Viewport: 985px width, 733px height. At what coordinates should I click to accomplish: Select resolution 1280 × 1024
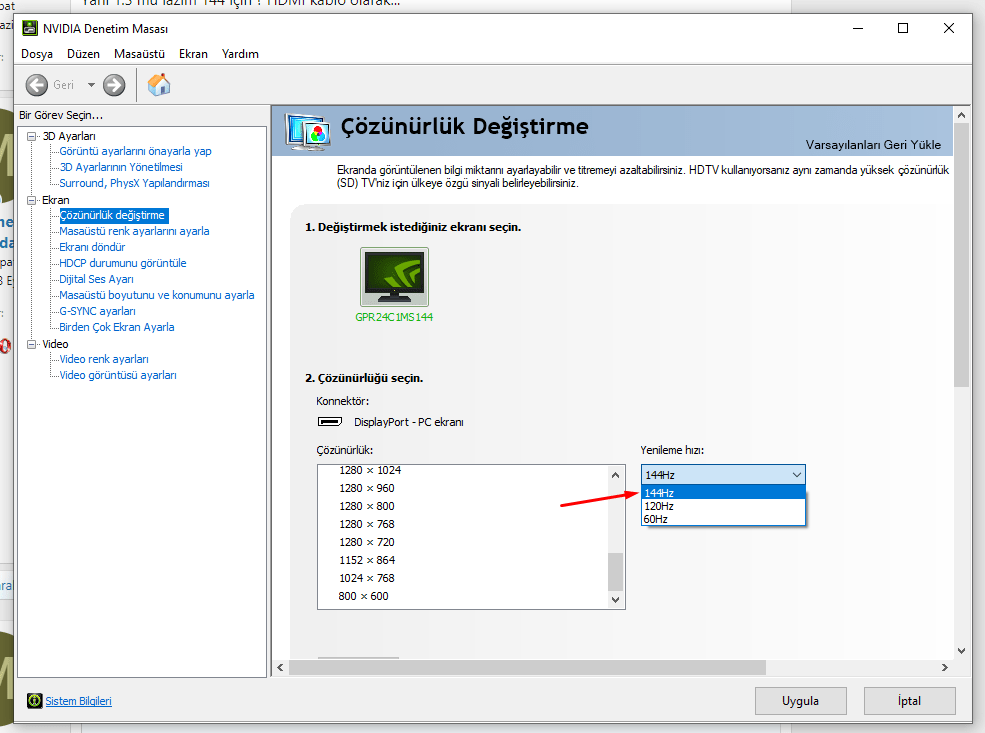pos(370,470)
